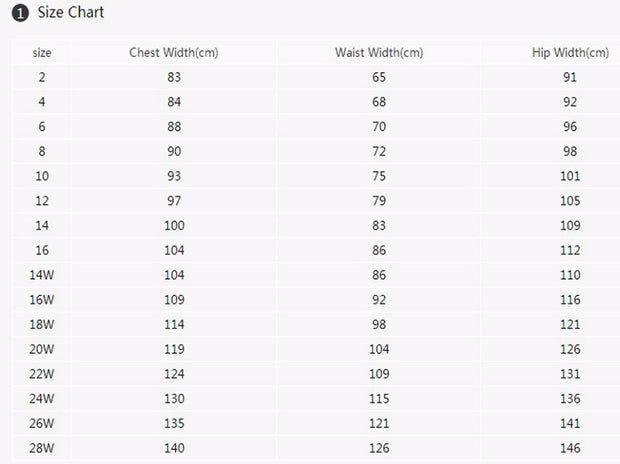The image size is (620, 464).
Task: Select the Hip Width(cm) column header
Action: (x=570, y=53)
